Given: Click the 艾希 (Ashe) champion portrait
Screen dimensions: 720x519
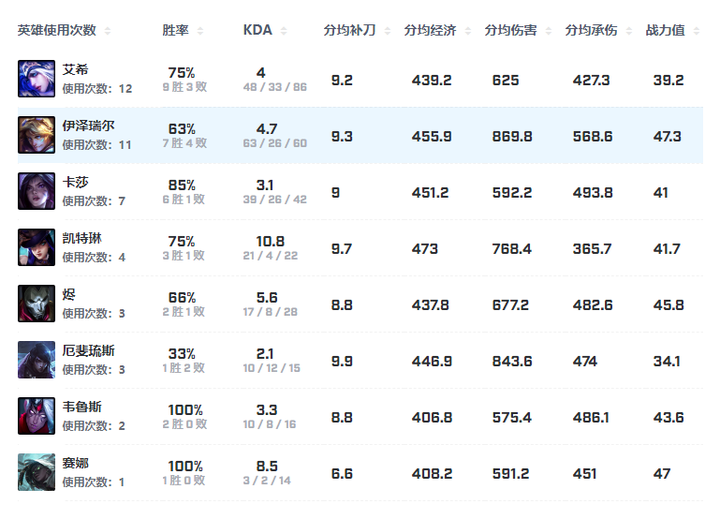Looking at the screenshot, I should [36, 79].
